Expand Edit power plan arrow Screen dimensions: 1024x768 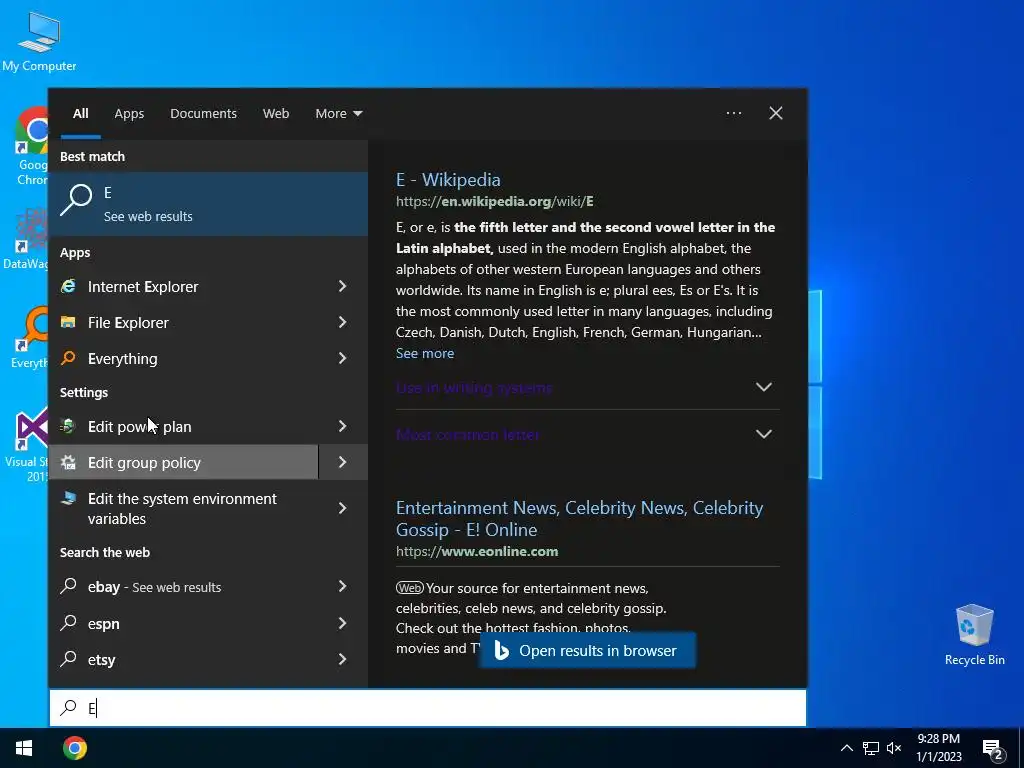(x=342, y=426)
